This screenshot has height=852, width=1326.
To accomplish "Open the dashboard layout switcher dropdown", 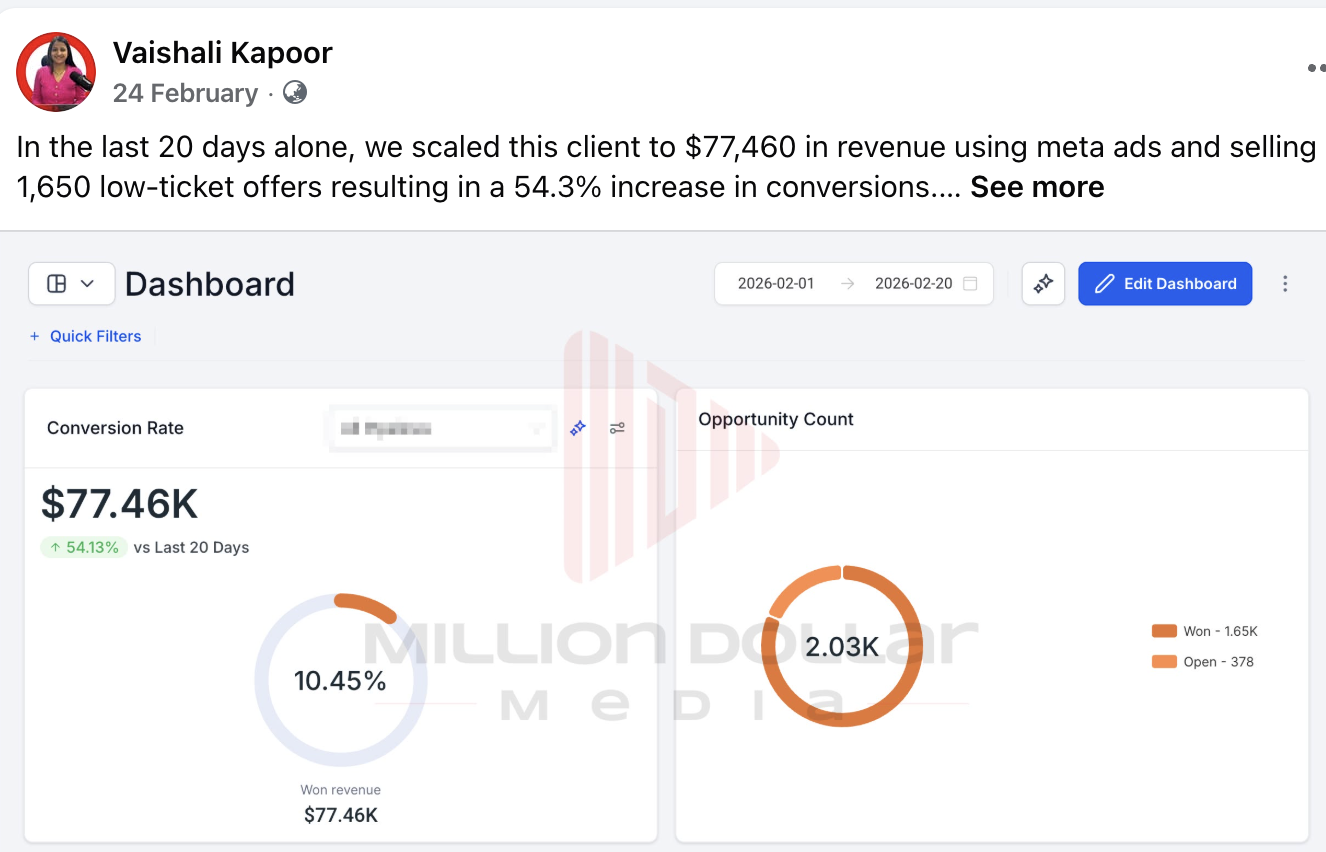I will (71, 284).
